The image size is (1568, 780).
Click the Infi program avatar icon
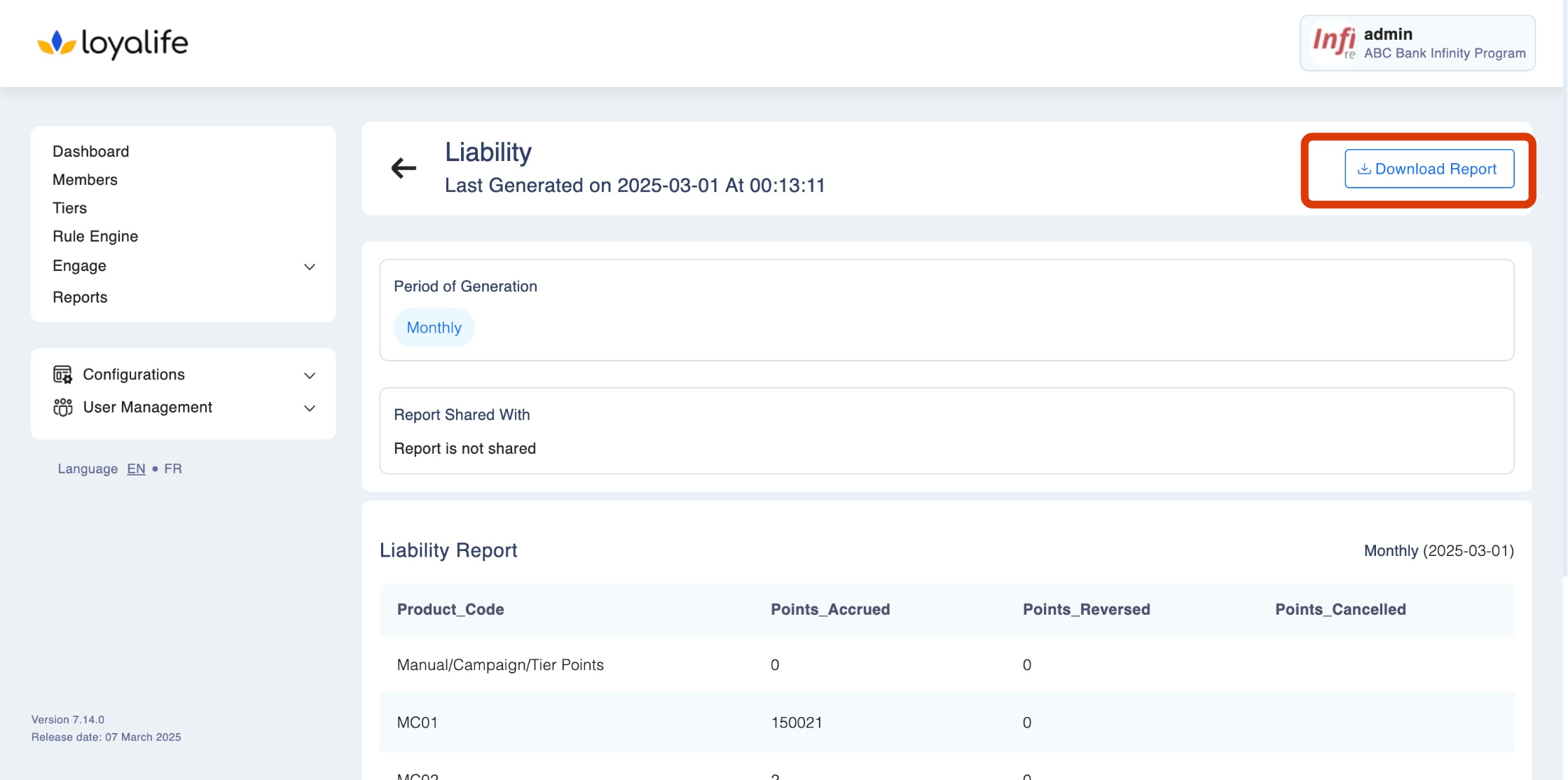coord(1333,43)
